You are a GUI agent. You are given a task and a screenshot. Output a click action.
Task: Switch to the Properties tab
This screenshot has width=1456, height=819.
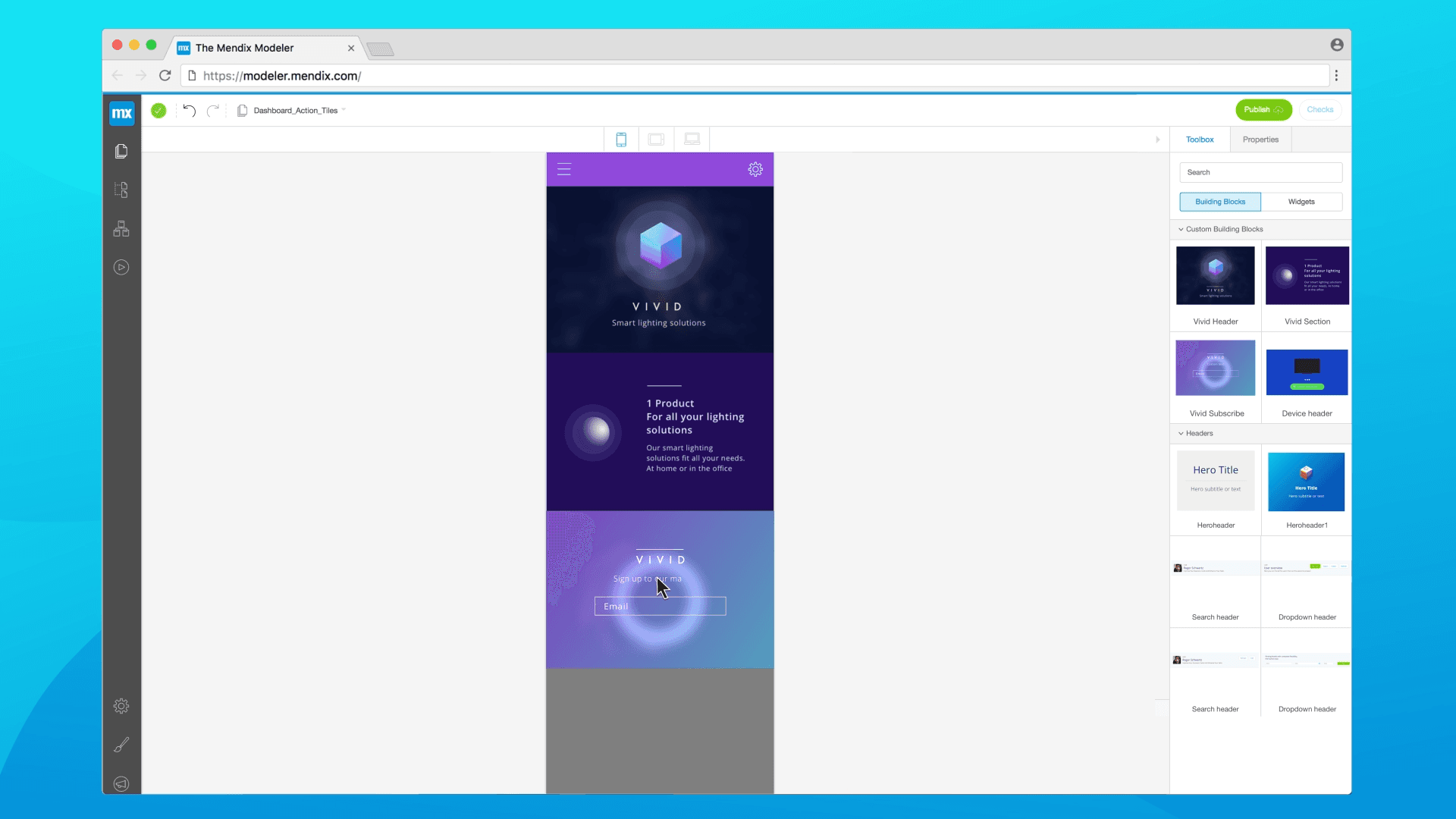(x=1260, y=140)
